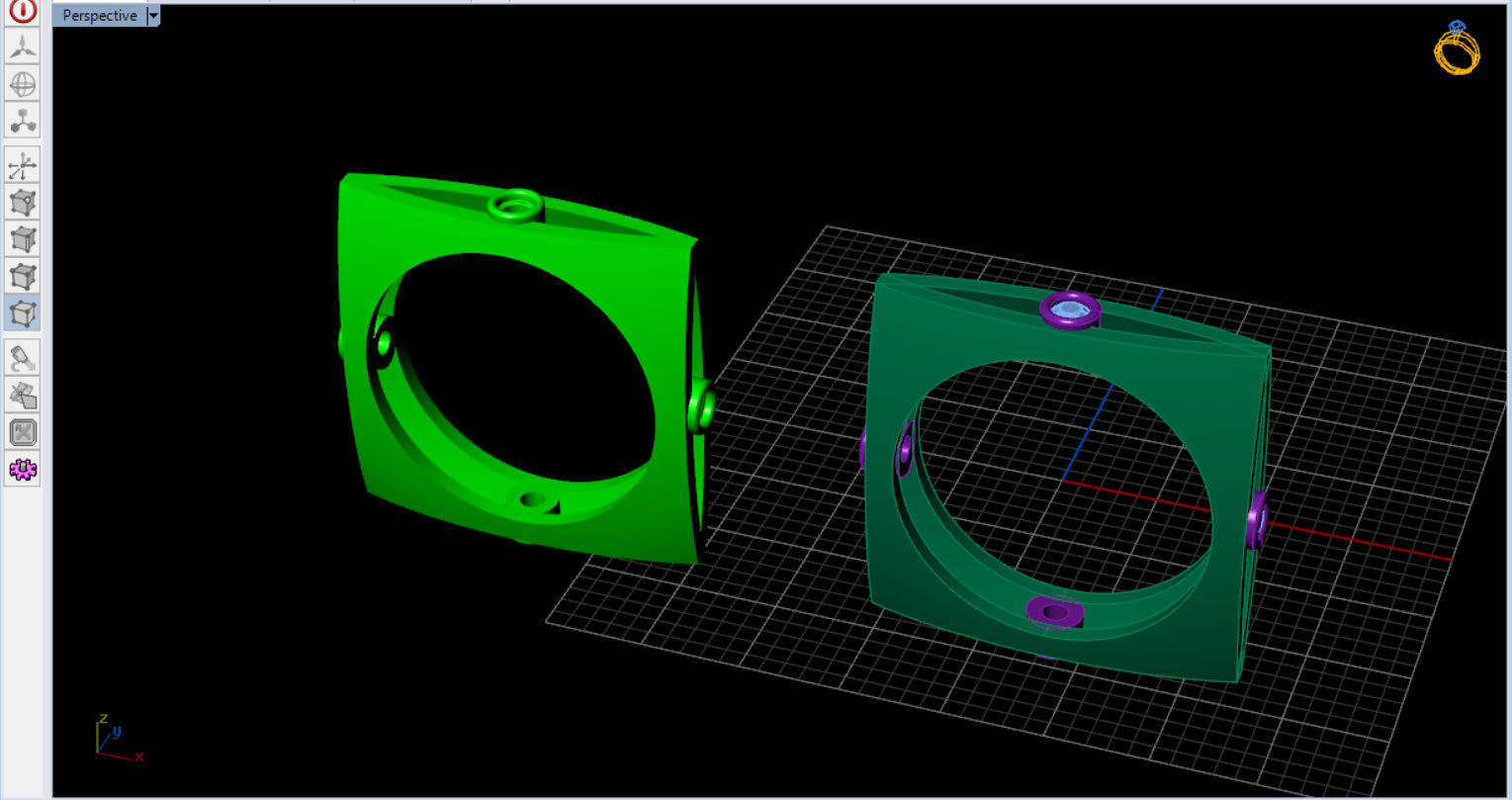Click the wireframe globe sphere icon
The height and width of the screenshot is (800, 1512).
[x=23, y=83]
